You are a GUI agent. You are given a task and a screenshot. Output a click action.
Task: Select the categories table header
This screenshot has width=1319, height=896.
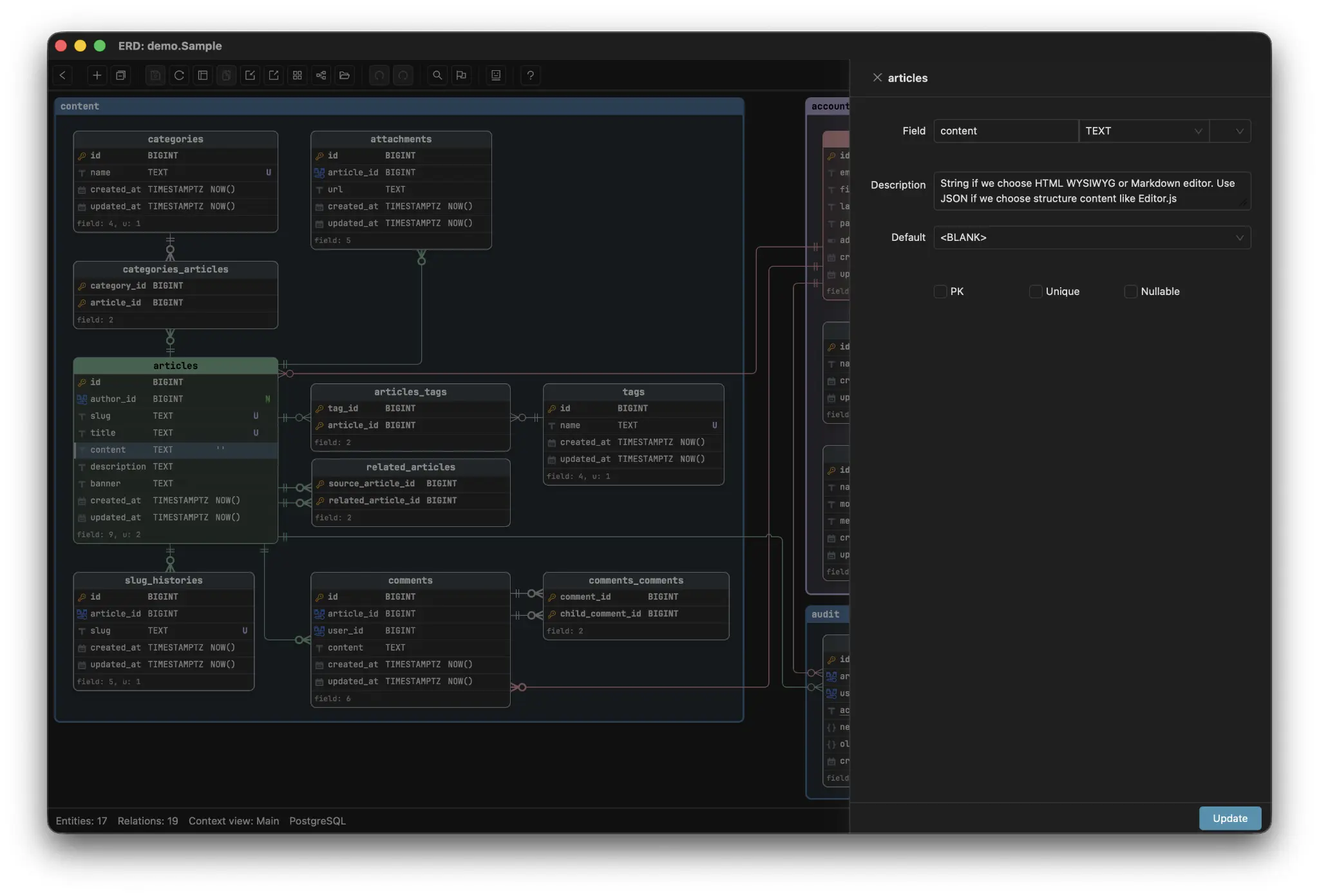[176, 139]
